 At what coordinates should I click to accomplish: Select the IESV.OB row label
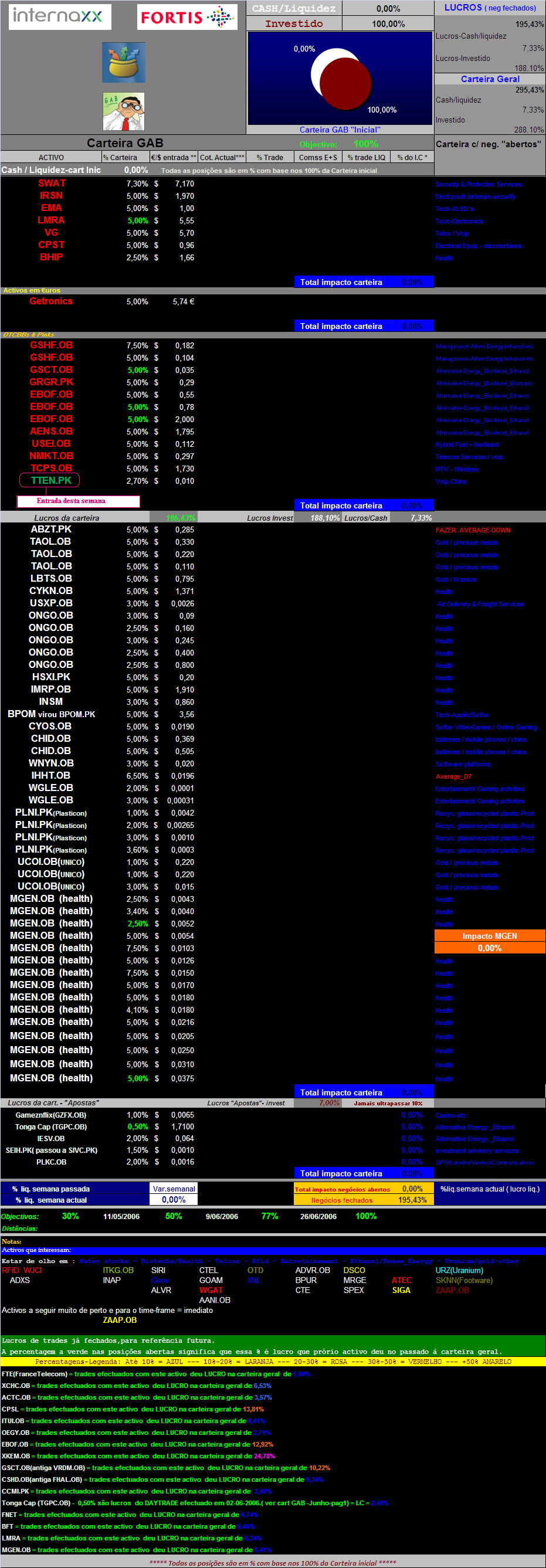point(51,1138)
